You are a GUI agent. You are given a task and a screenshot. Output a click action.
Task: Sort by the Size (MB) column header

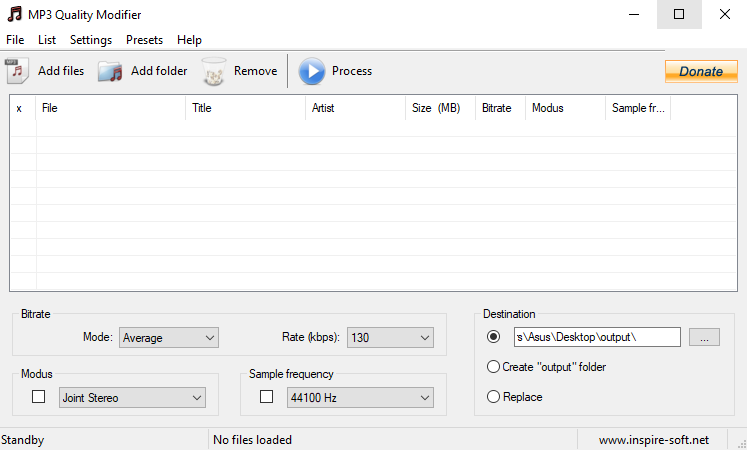(441, 108)
